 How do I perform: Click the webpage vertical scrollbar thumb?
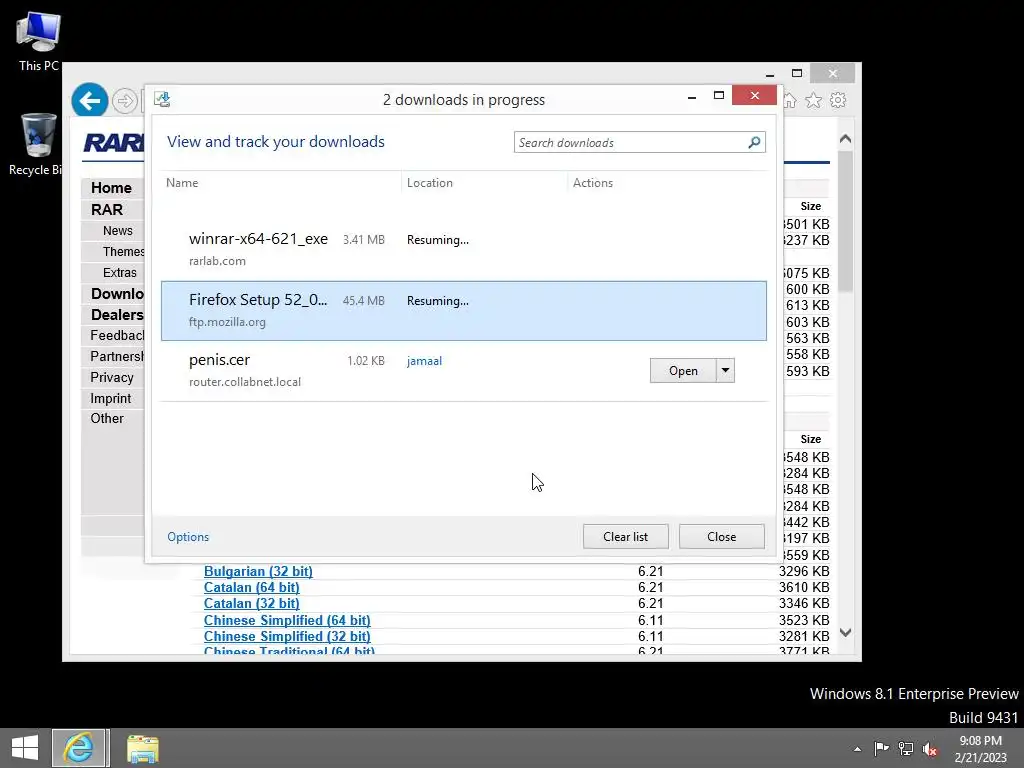[845, 222]
